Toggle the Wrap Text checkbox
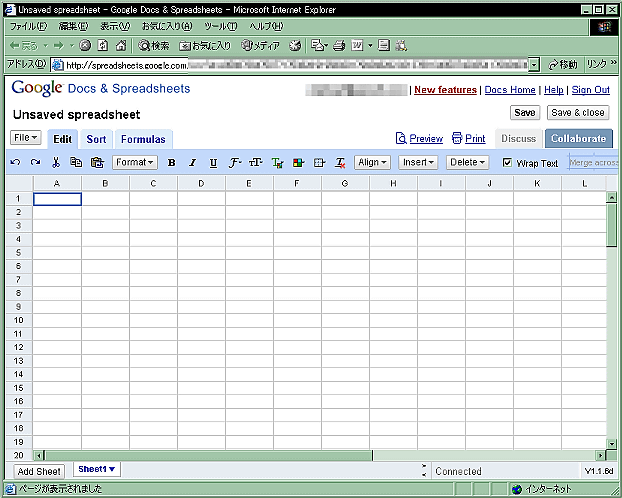Viewport: 622px width, 498px height. click(x=507, y=162)
